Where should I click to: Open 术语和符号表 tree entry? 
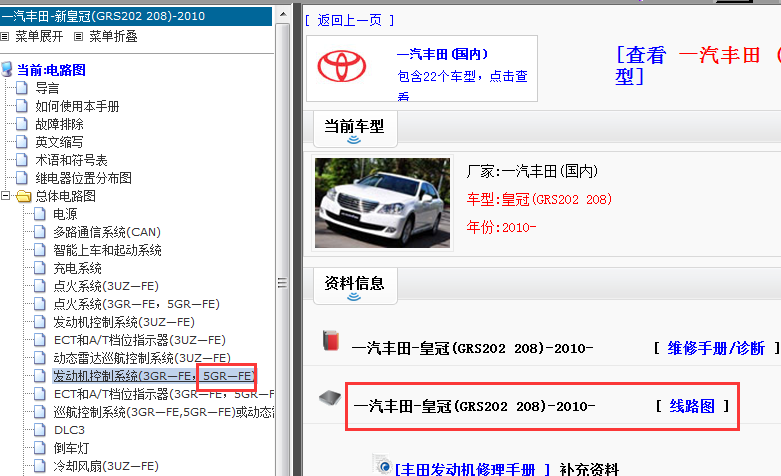point(71,160)
